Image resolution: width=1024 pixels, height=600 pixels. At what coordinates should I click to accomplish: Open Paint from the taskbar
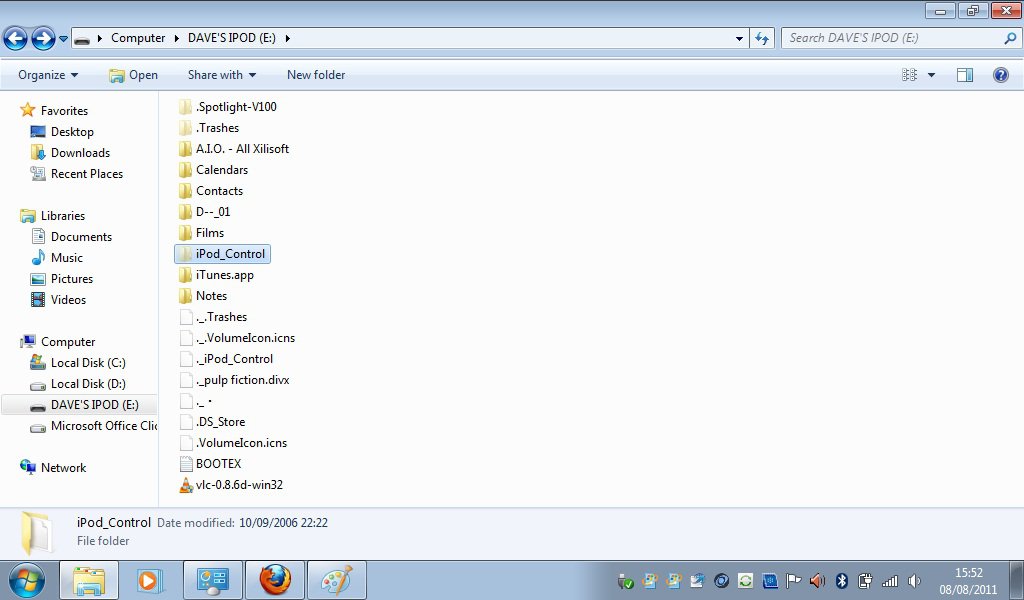(336, 580)
